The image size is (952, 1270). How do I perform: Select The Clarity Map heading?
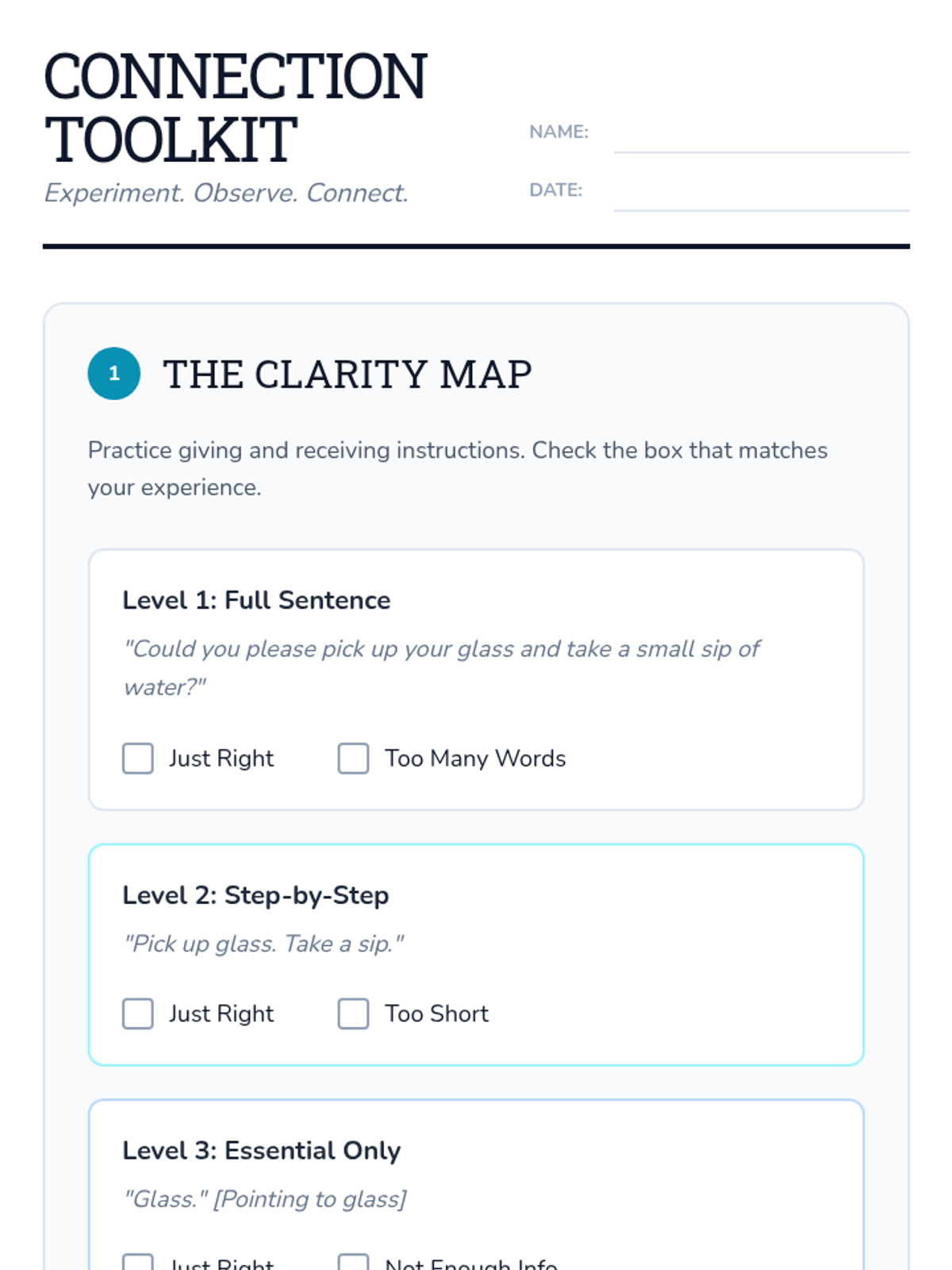pos(347,374)
